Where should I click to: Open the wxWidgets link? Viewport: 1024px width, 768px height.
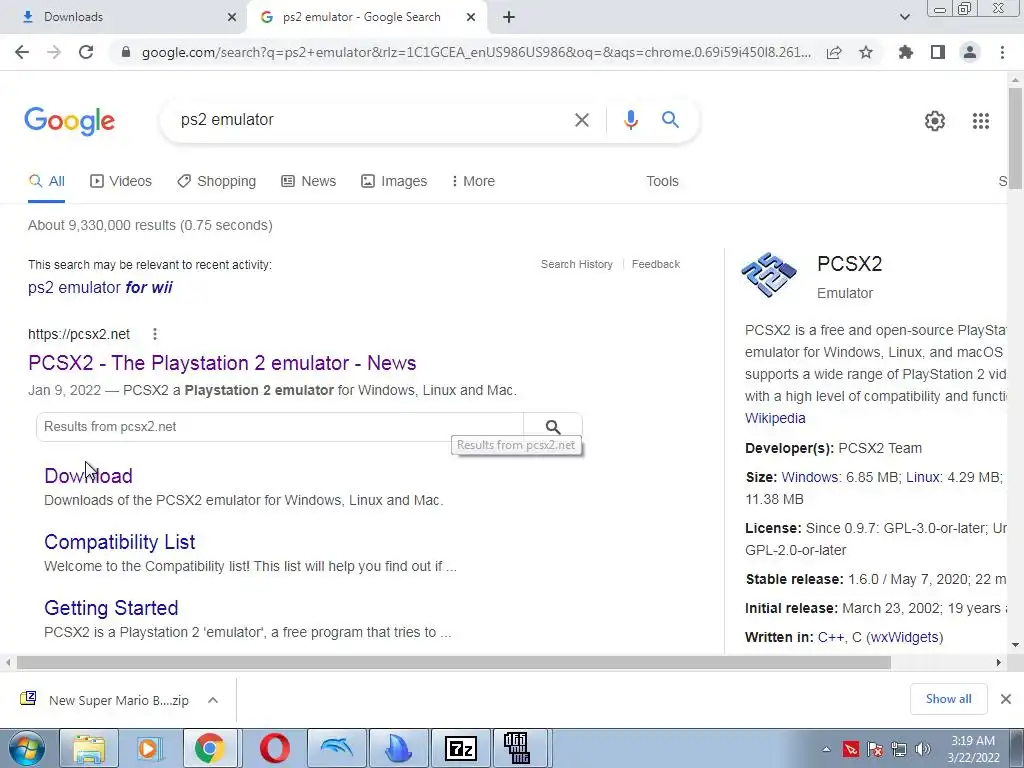pyautogui.click(x=905, y=637)
